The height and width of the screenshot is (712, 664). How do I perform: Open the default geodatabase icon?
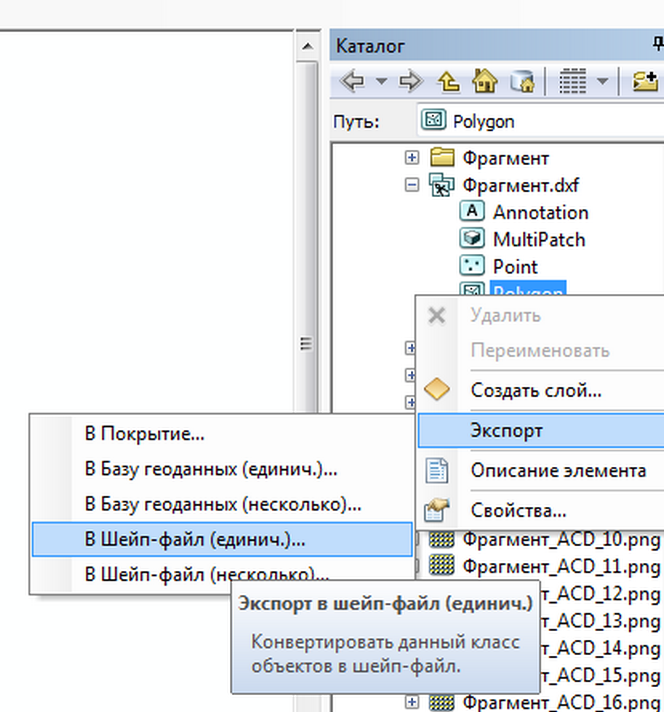(x=522, y=81)
